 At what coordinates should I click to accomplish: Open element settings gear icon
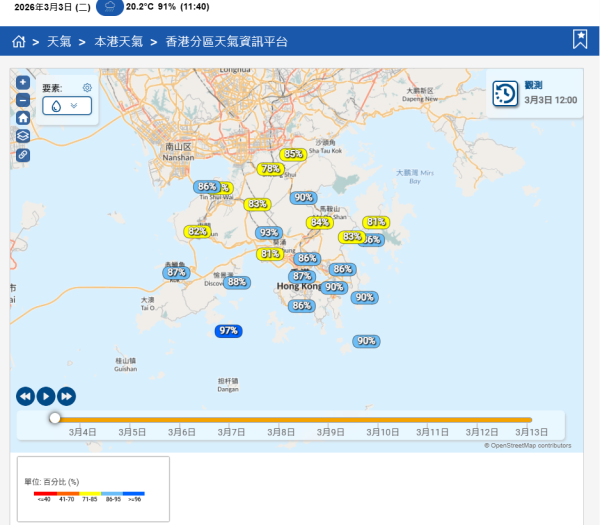87,88
